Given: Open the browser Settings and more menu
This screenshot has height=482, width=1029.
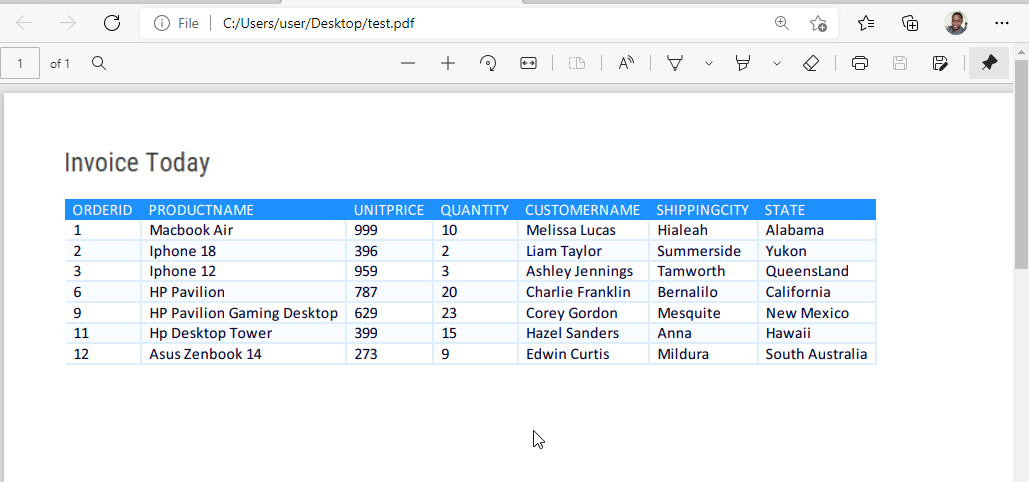Looking at the screenshot, I should [x=1001, y=24].
